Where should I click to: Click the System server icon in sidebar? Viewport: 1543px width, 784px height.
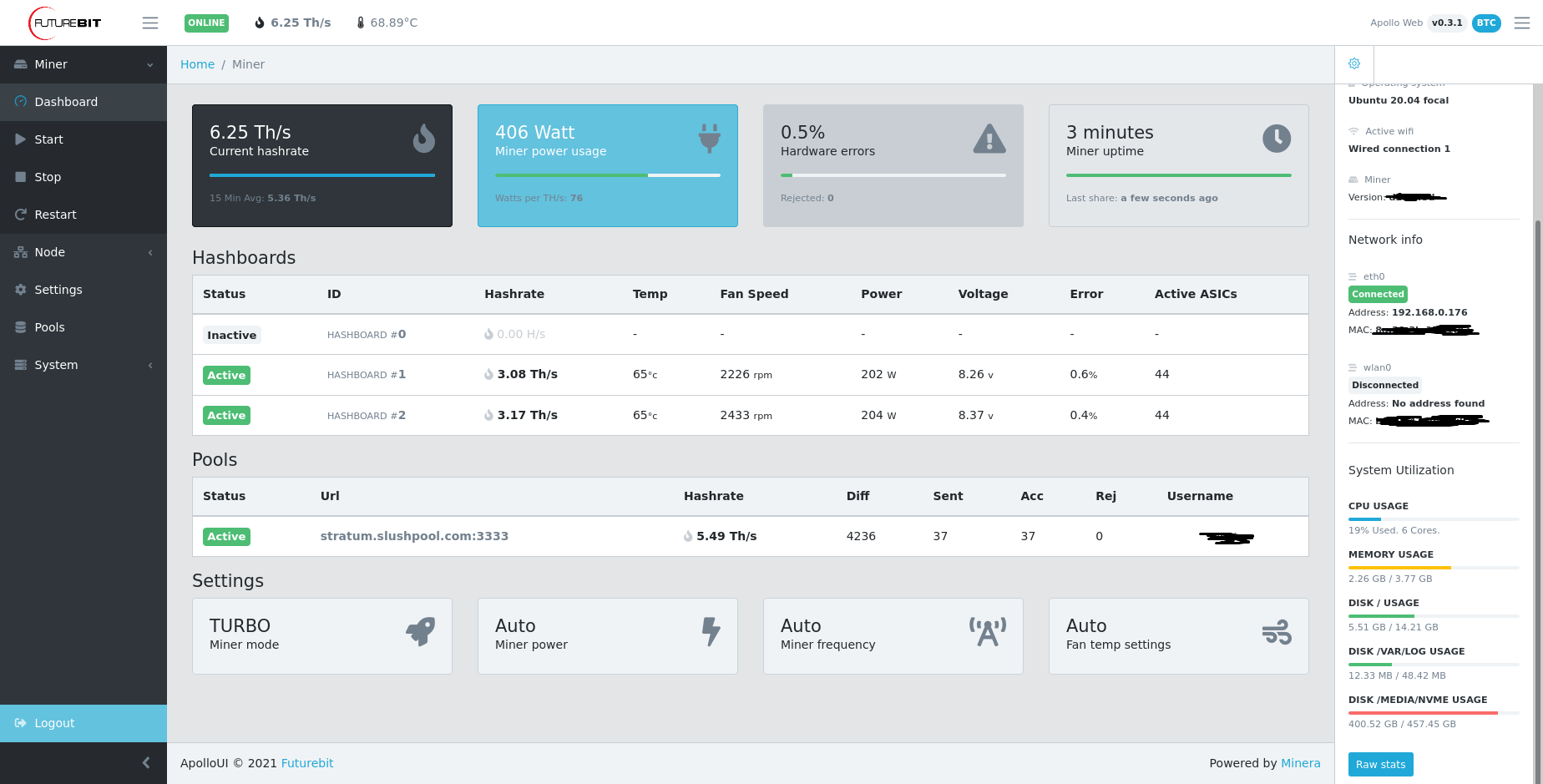coord(21,364)
